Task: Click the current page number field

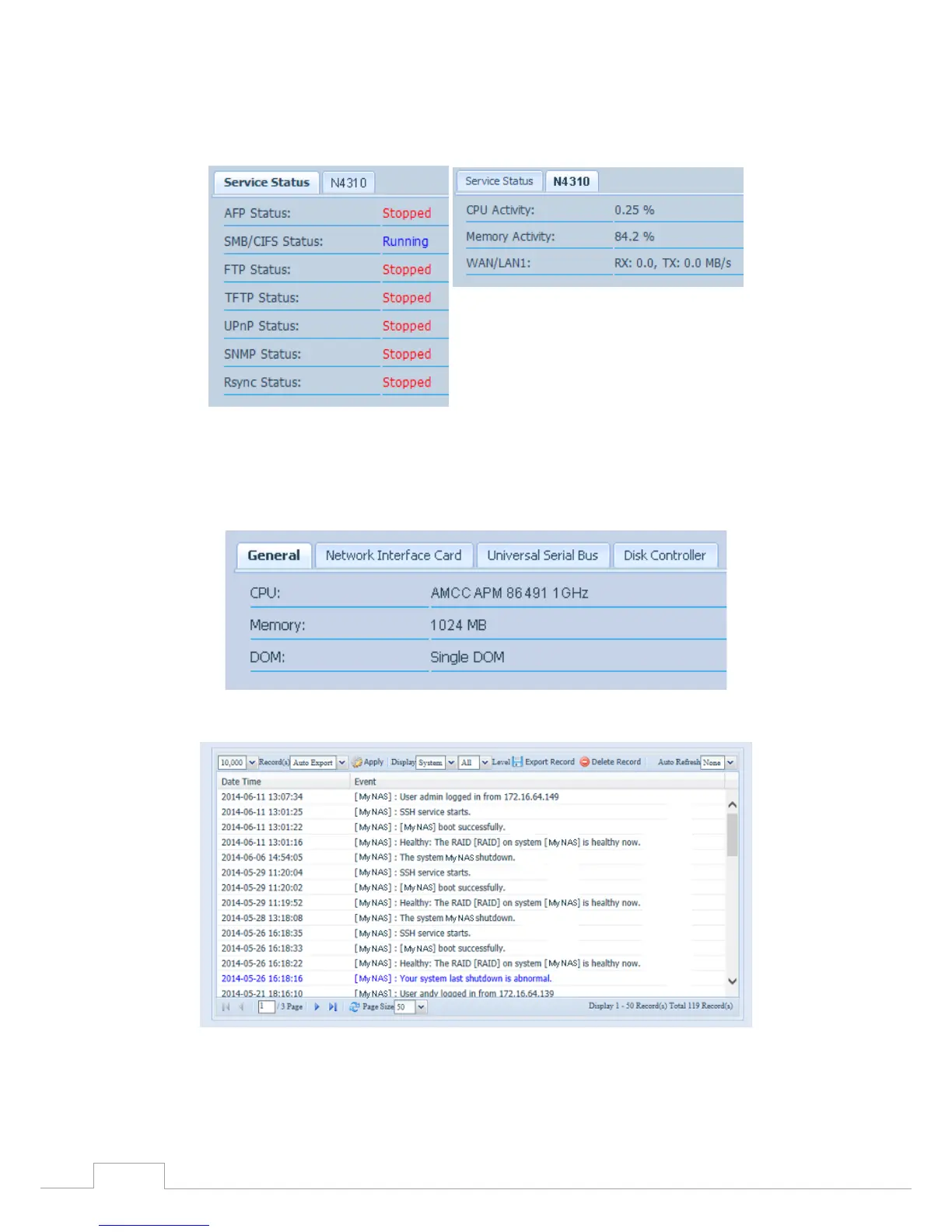Action: (x=267, y=1006)
